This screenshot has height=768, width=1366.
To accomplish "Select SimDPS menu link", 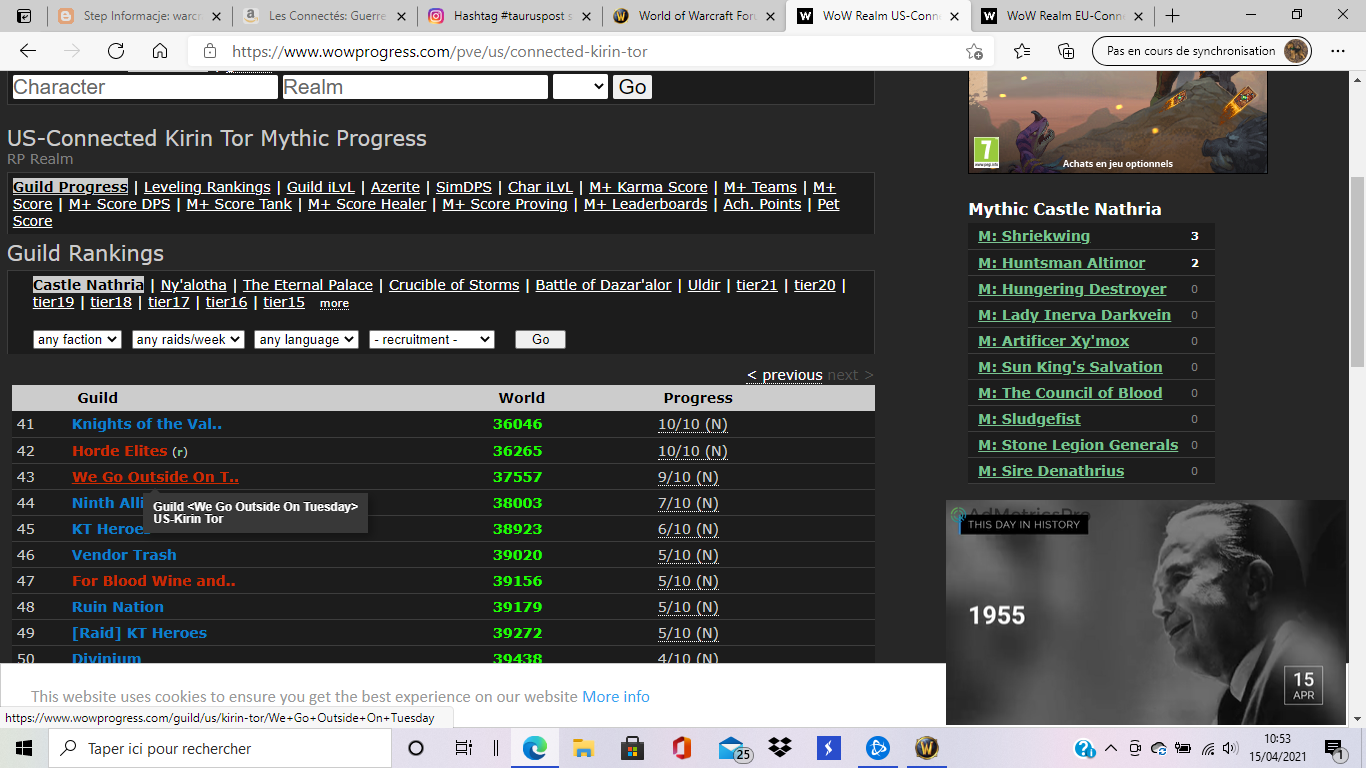I will pyautogui.click(x=464, y=187).
